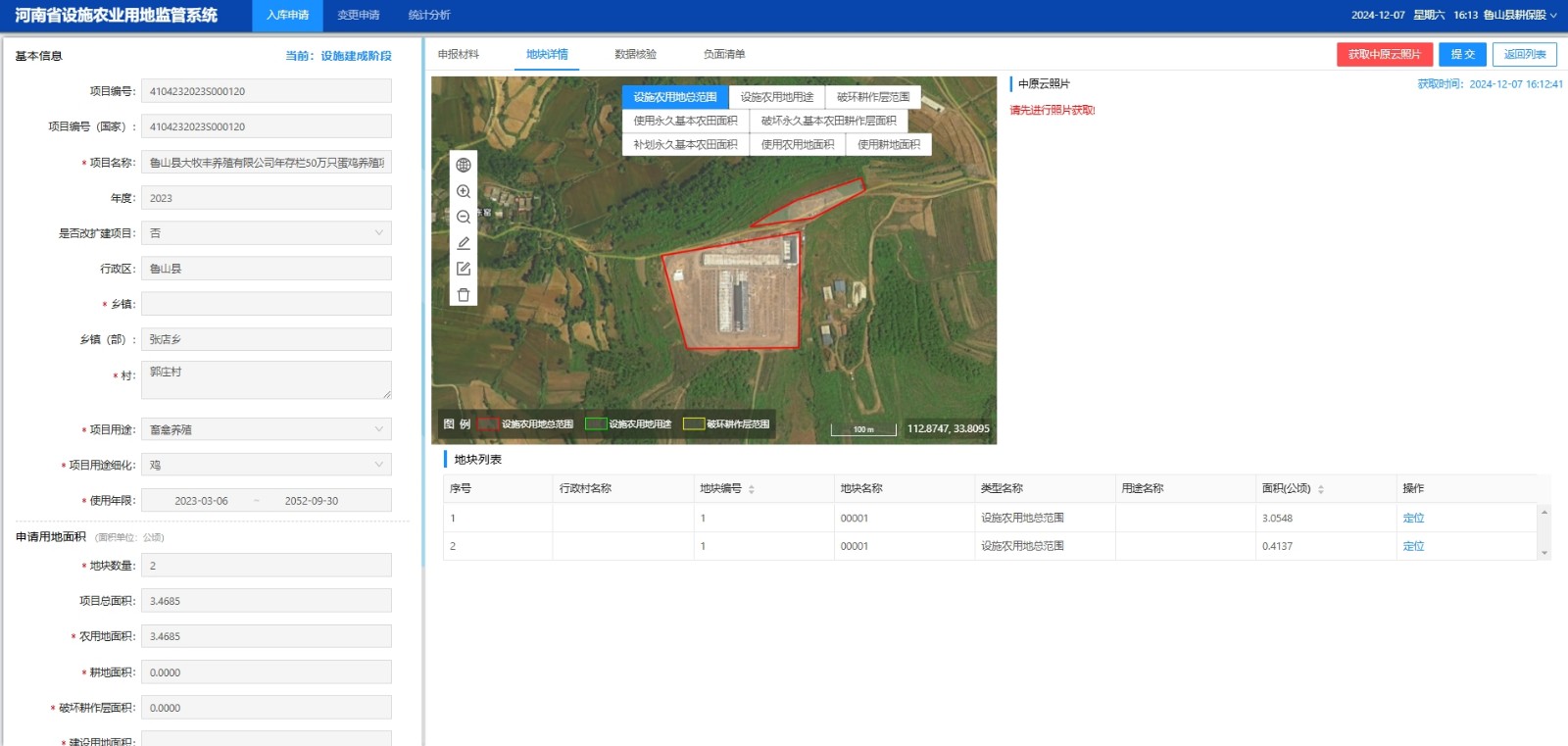Image resolution: width=1568 pixels, height=746 pixels.
Task: Click the globe full-extent map icon
Action: [464, 165]
